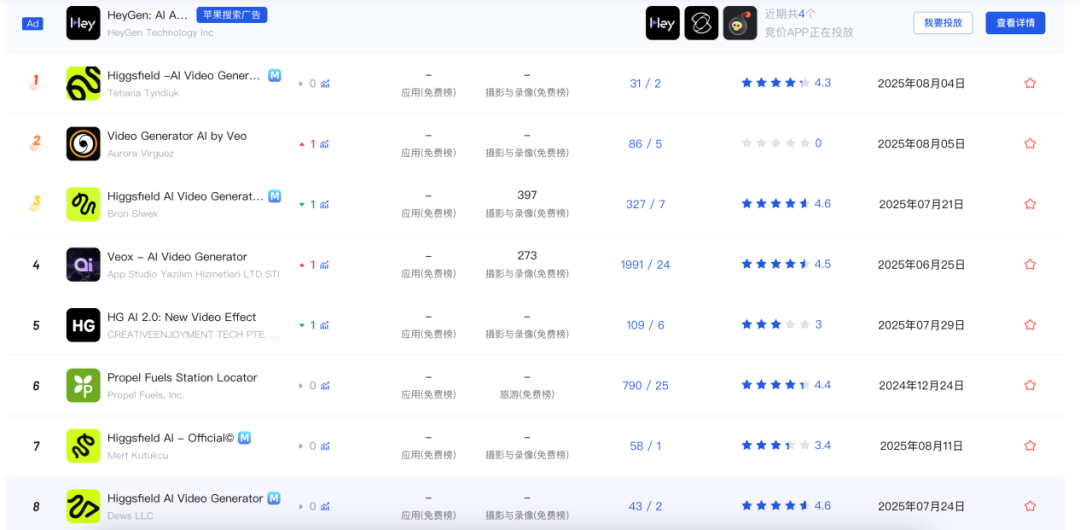Open Higgsfield AI – Official© title

click(171, 438)
